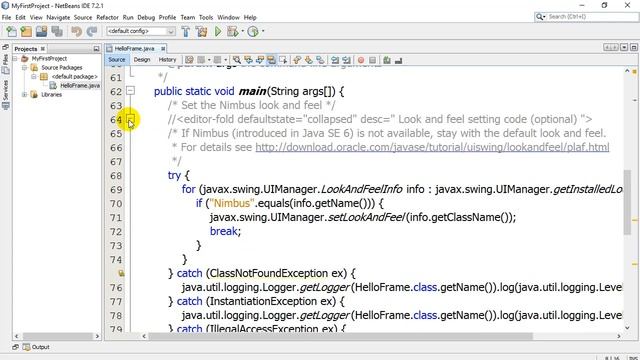Expand the Libraries tree node
Image resolution: width=640 pixels, height=360 pixels.
coord(24,95)
